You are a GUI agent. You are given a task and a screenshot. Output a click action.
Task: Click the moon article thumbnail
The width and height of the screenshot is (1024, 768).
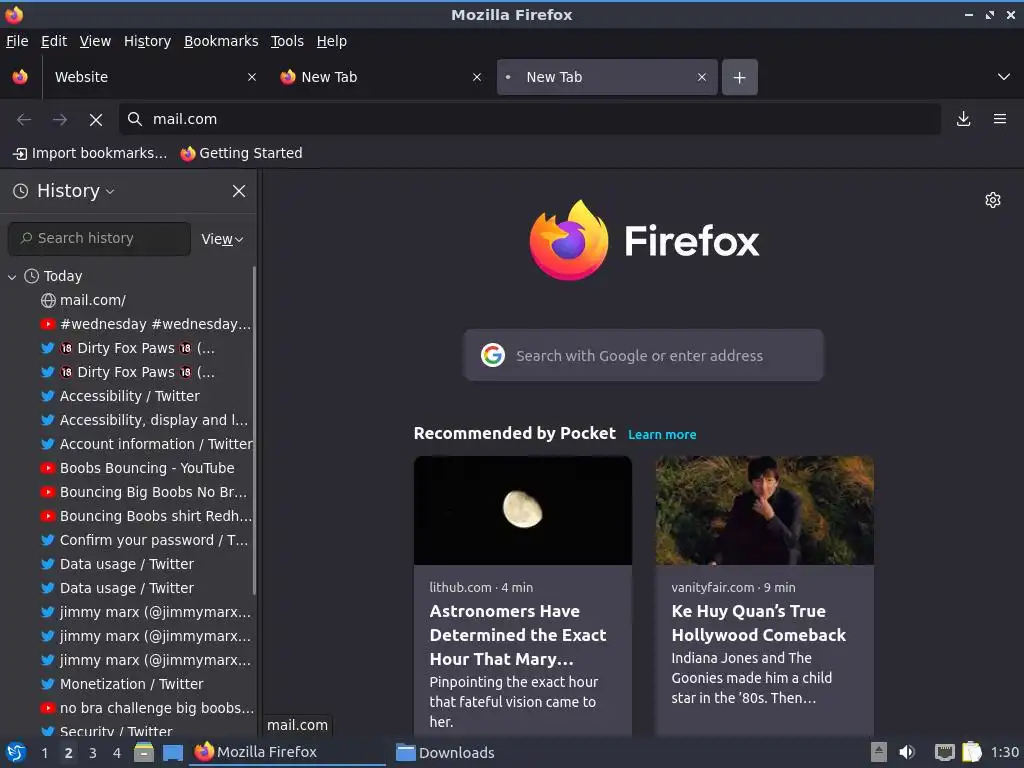click(x=522, y=510)
